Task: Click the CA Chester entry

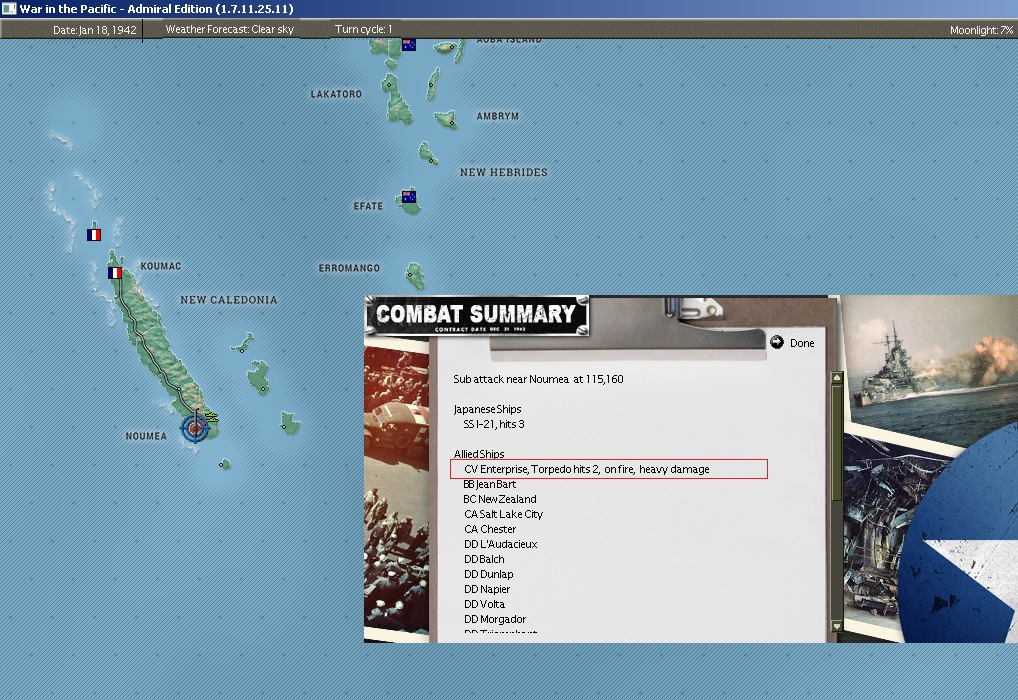Action: tap(490, 529)
